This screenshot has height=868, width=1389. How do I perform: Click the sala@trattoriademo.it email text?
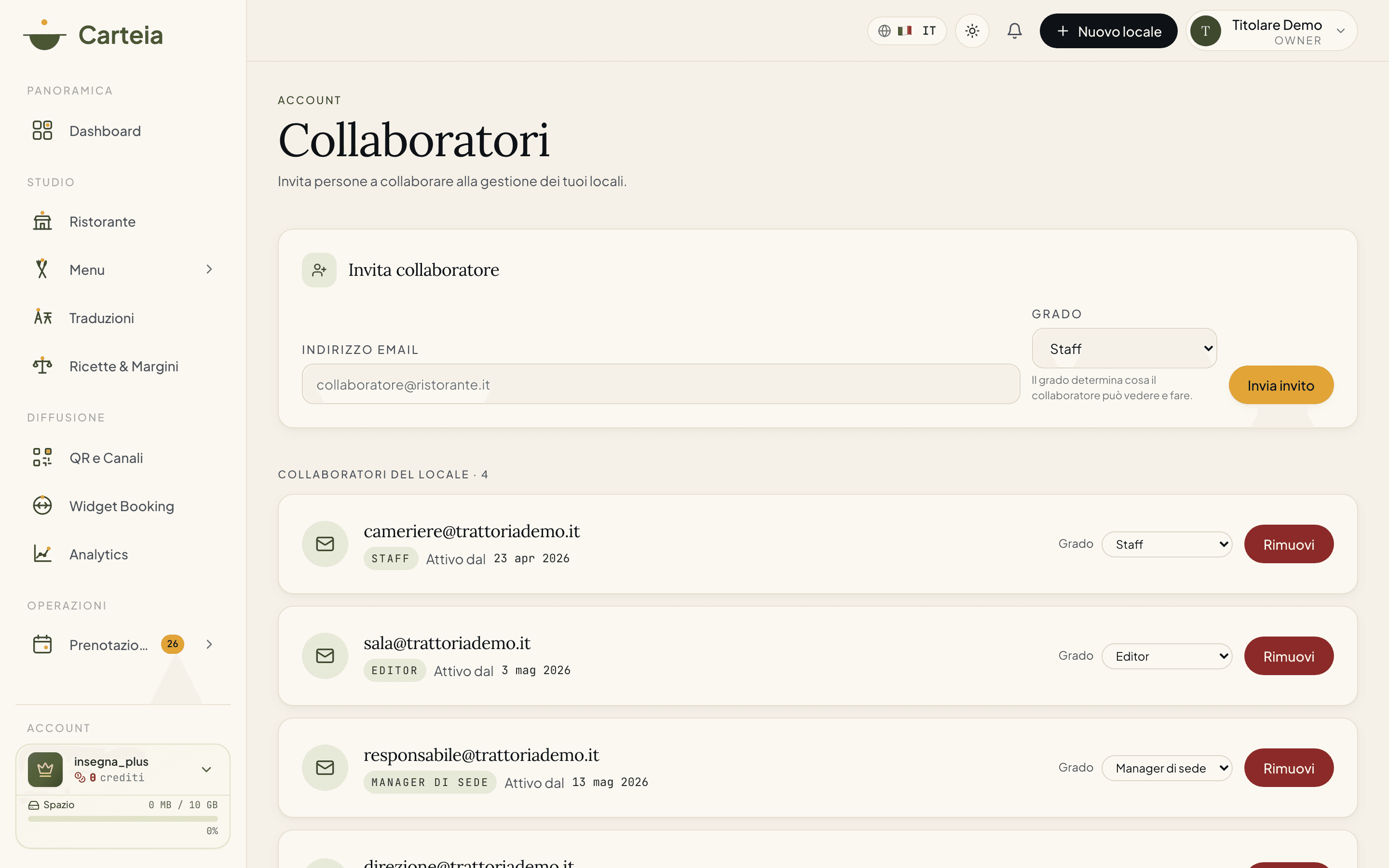coord(447,643)
